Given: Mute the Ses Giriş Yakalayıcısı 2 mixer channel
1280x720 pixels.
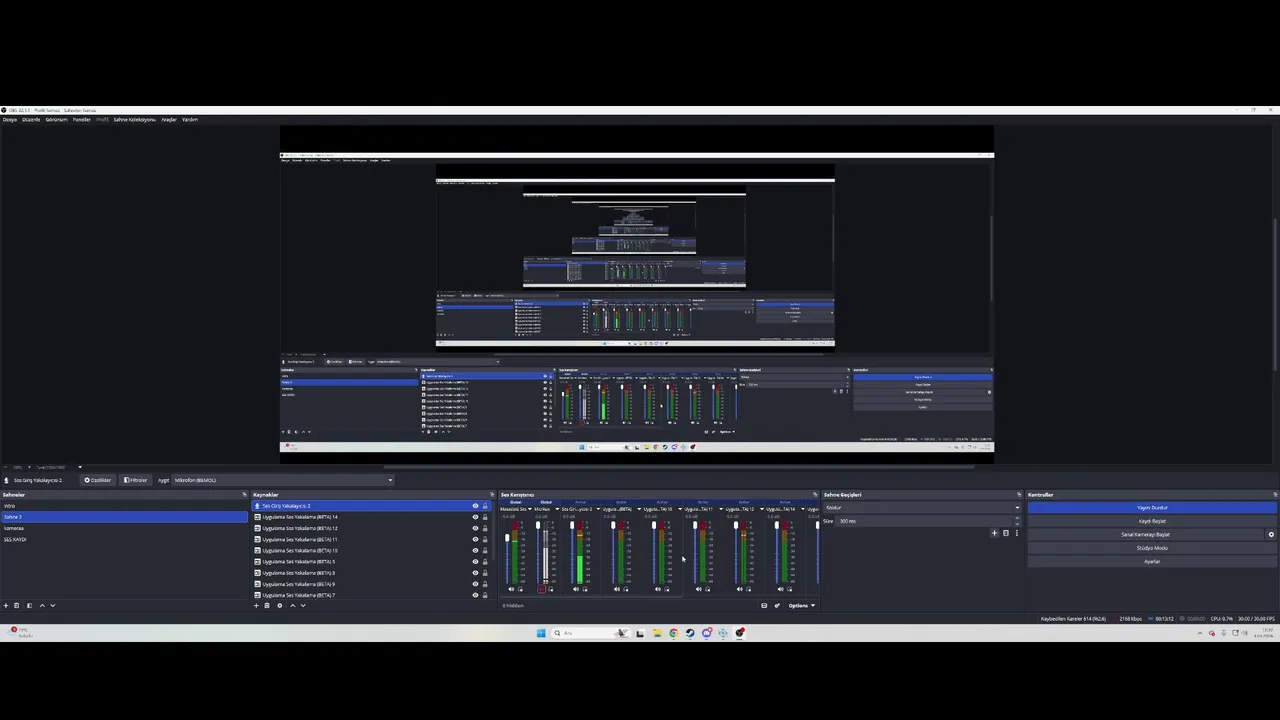Looking at the screenshot, I should (x=576, y=589).
